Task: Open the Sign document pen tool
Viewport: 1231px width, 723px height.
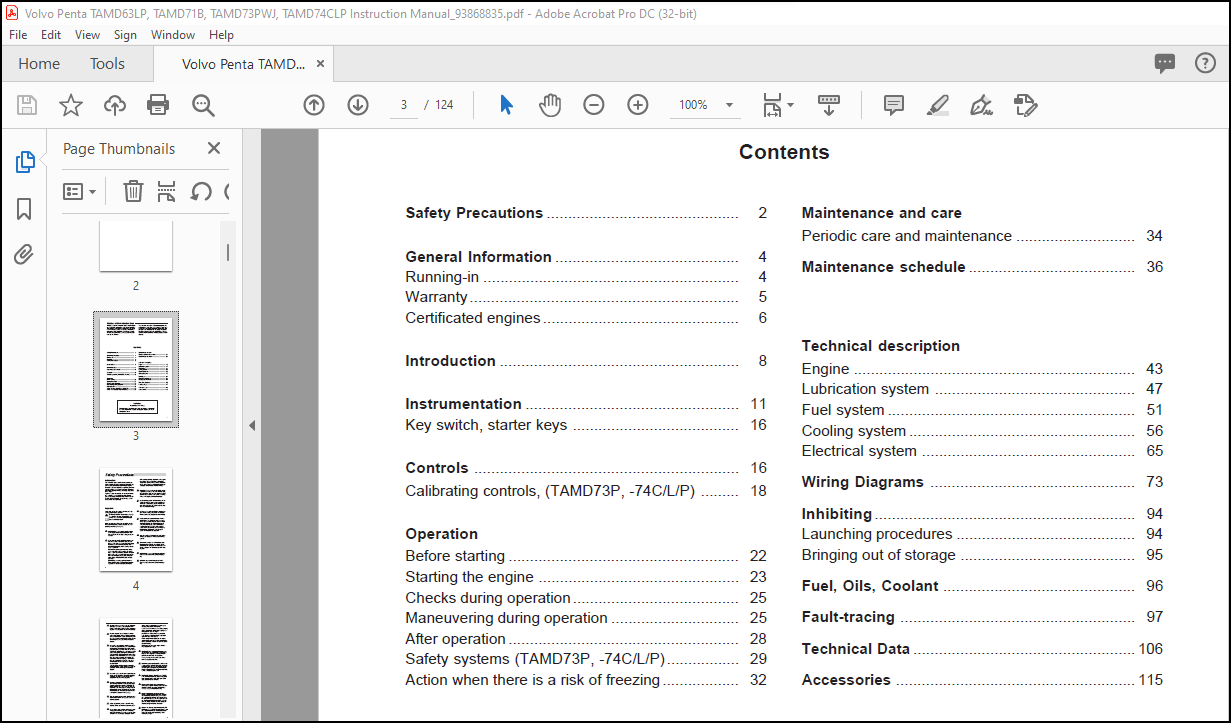Action: (982, 105)
